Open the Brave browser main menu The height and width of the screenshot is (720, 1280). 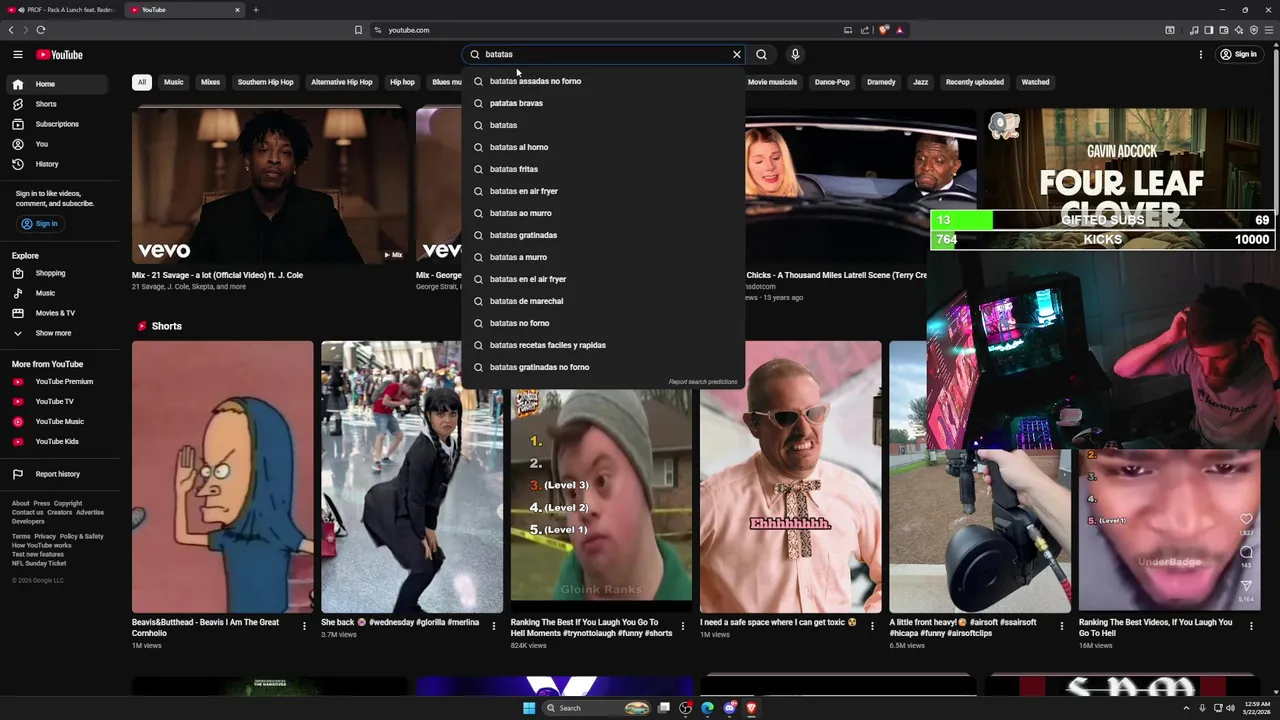point(1269,30)
